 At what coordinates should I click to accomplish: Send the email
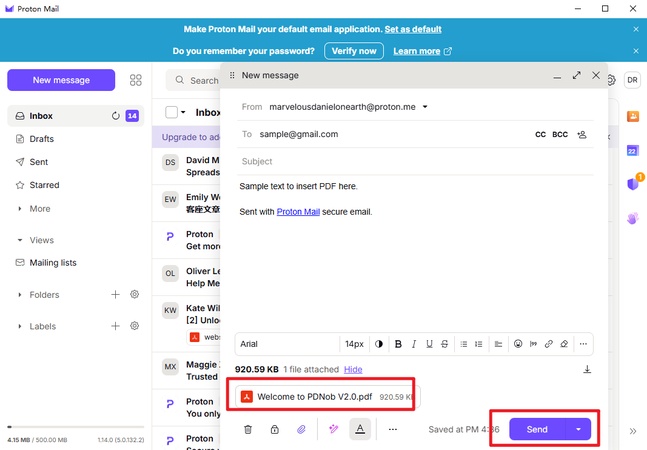(x=537, y=429)
